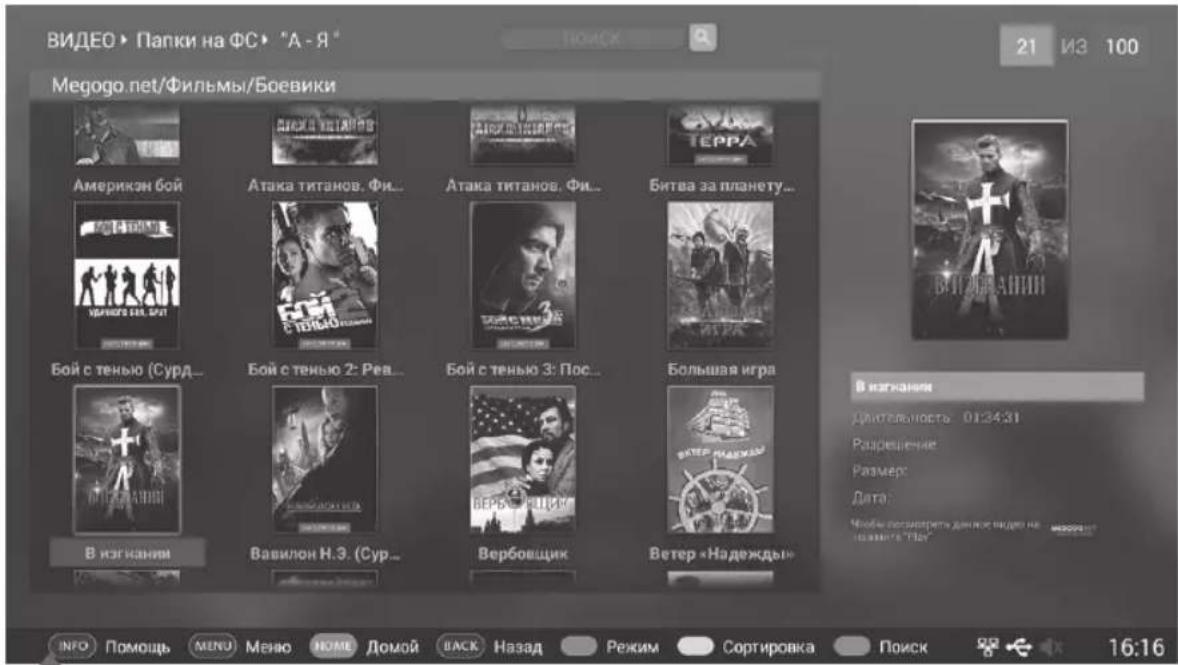This screenshot has width=1178, height=665.
Task: Click the Разрешение info row
Action: (x=894, y=444)
